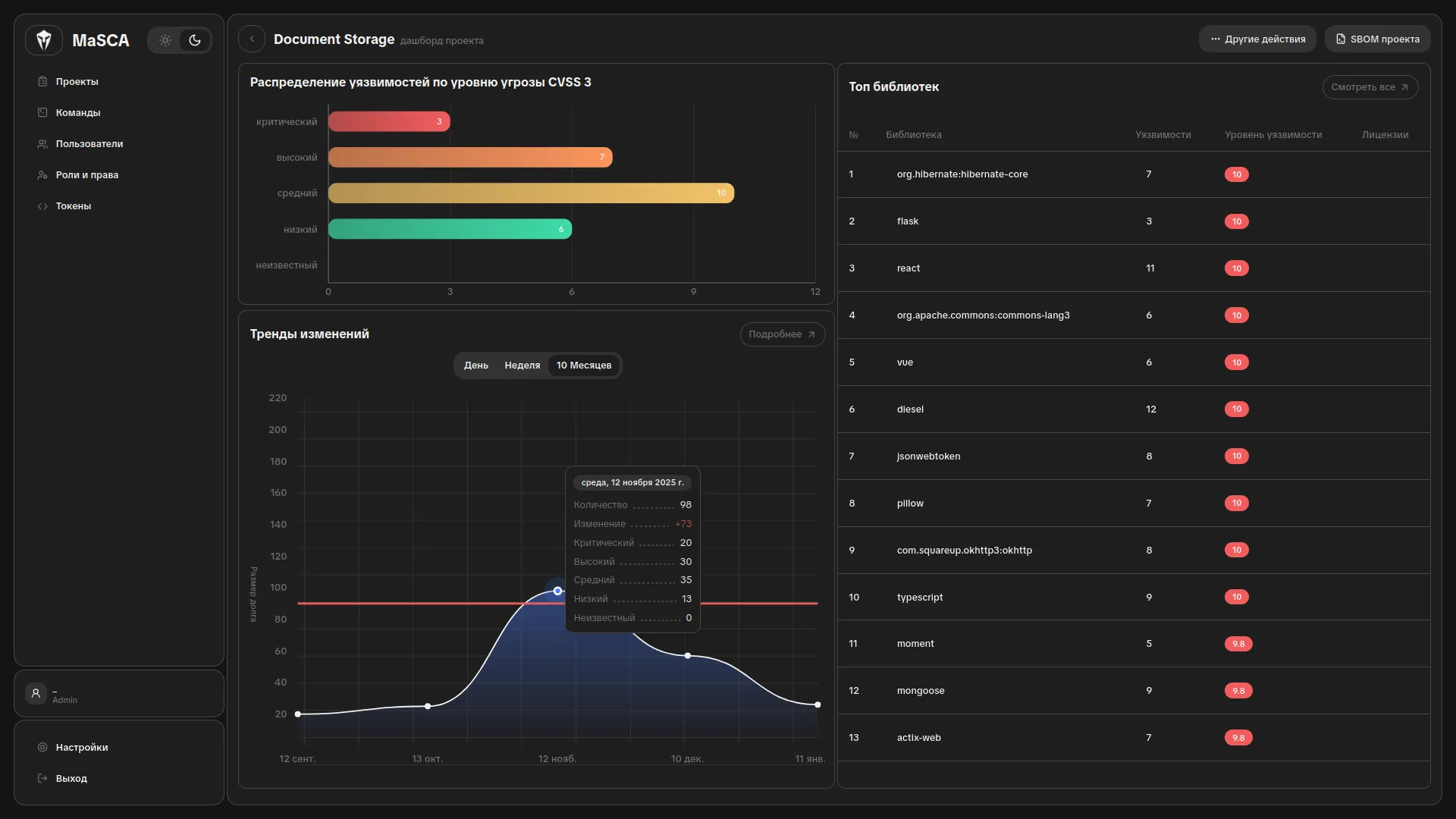Switch to light theme with sun icon
Image resolution: width=1456 pixels, height=819 pixels.
tap(165, 40)
